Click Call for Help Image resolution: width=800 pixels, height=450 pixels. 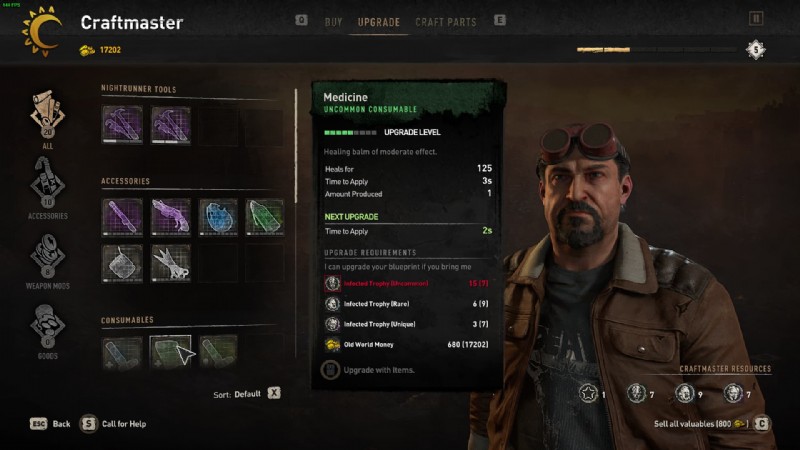point(113,424)
